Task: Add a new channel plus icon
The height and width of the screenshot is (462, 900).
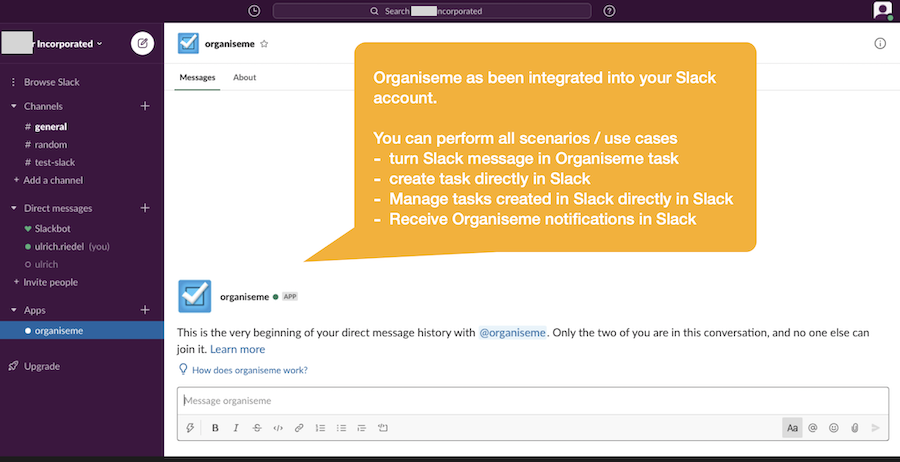Action: coord(145,106)
